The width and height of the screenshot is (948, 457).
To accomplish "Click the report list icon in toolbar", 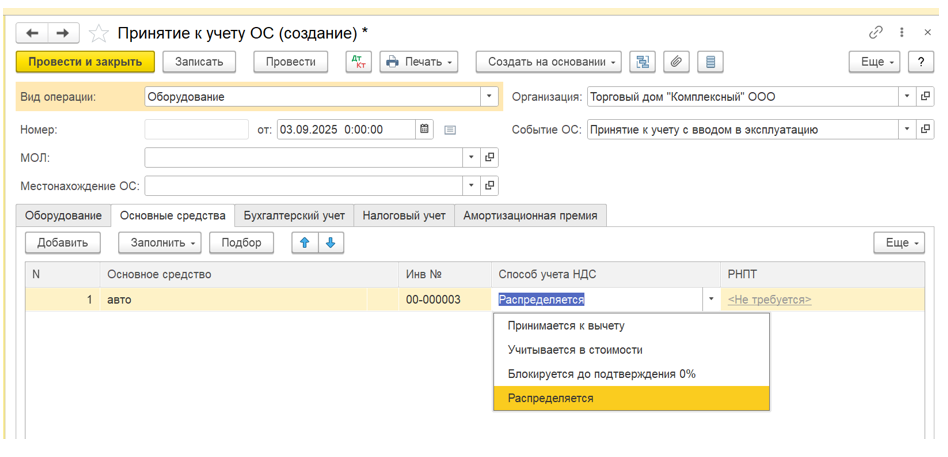I will point(710,62).
